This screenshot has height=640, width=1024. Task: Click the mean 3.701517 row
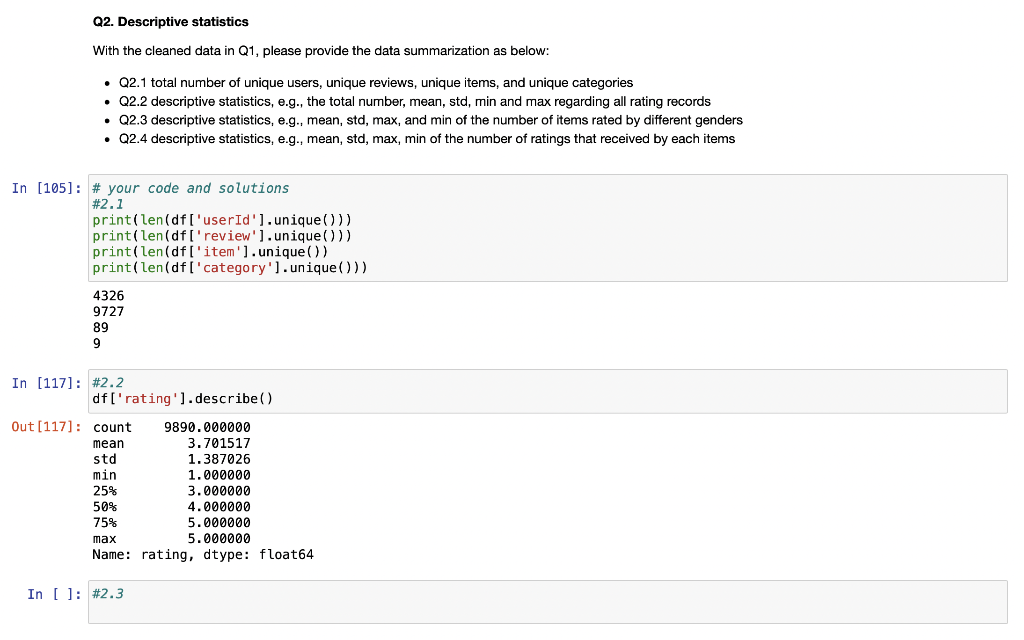pos(171,443)
